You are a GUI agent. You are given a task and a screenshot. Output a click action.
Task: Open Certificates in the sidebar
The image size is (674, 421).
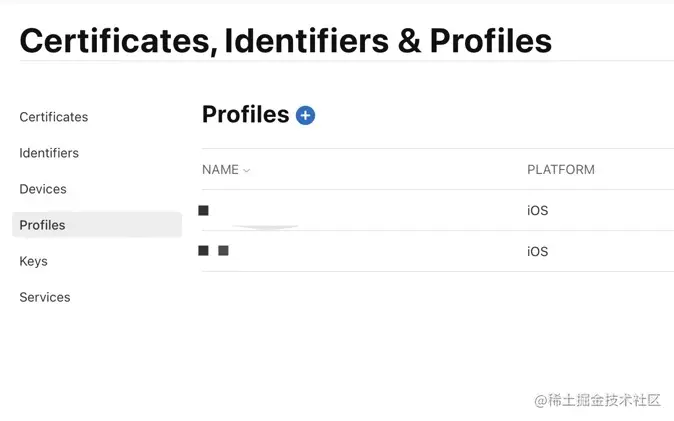coord(54,117)
